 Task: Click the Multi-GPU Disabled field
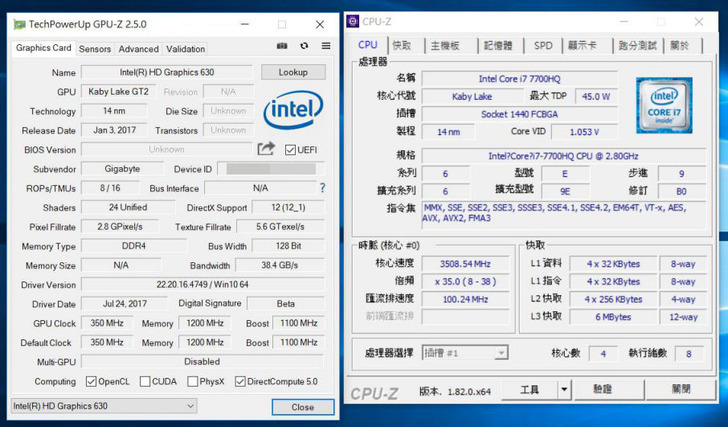coord(202,361)
